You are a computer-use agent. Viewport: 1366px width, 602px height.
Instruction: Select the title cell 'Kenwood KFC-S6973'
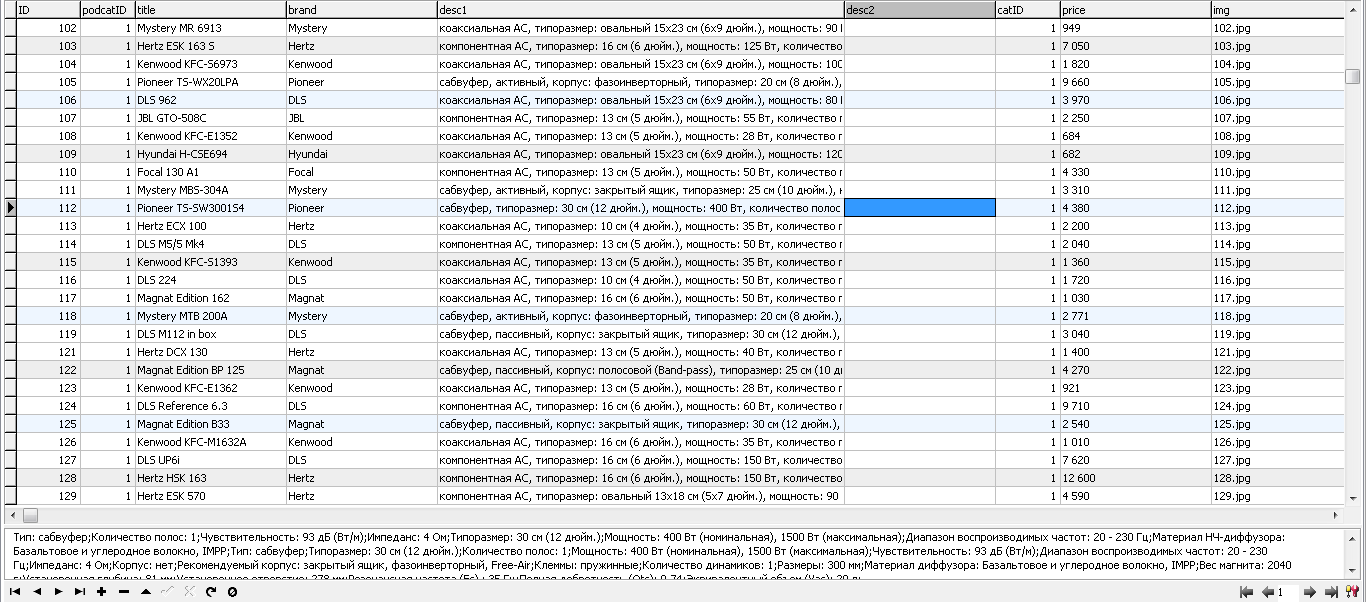tap(210, 63)
